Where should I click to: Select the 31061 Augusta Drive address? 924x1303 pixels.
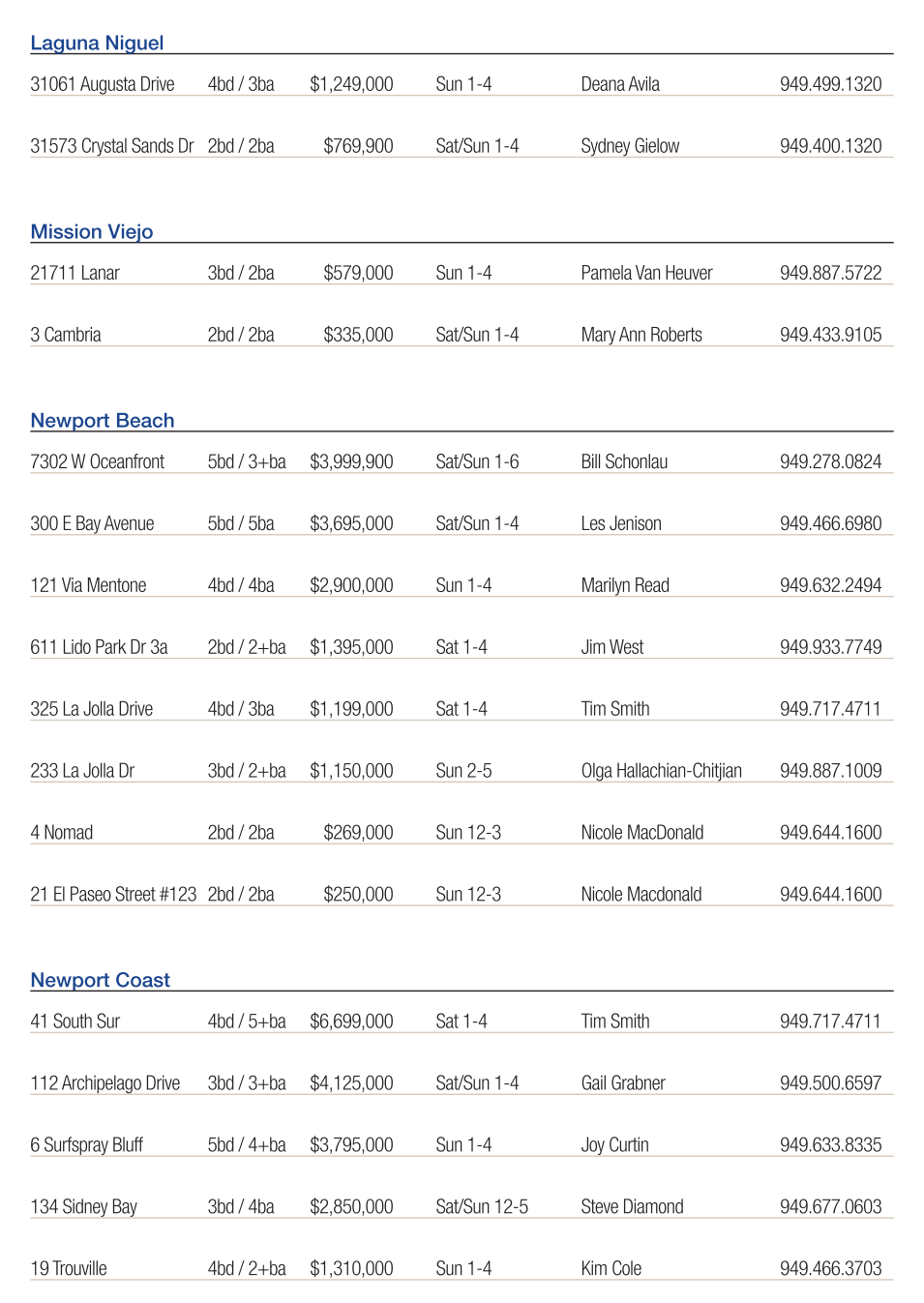[x=103, y=84]
